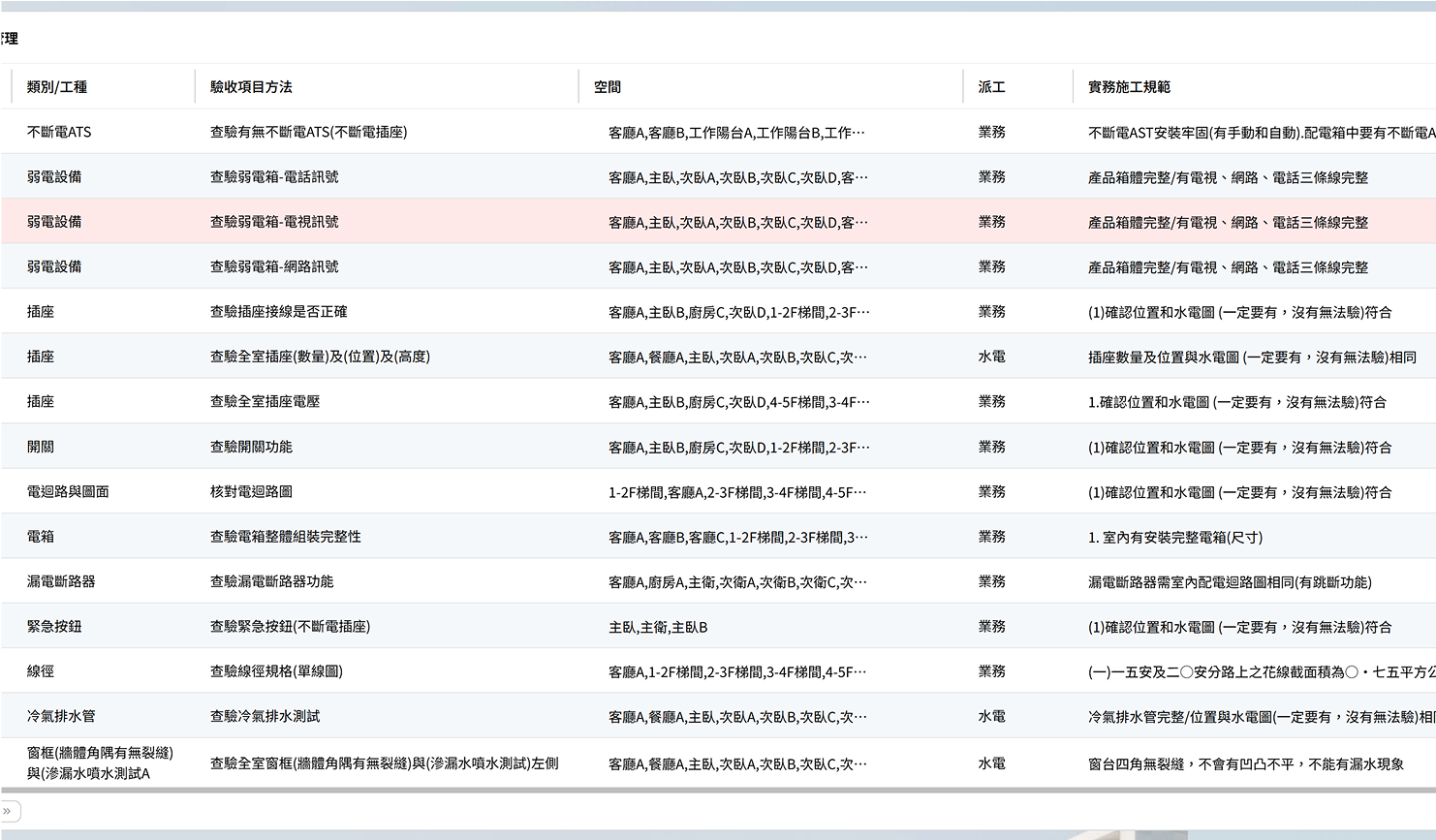Click the 查驗弱電箱-電話訊號 cell

[274, 177]
